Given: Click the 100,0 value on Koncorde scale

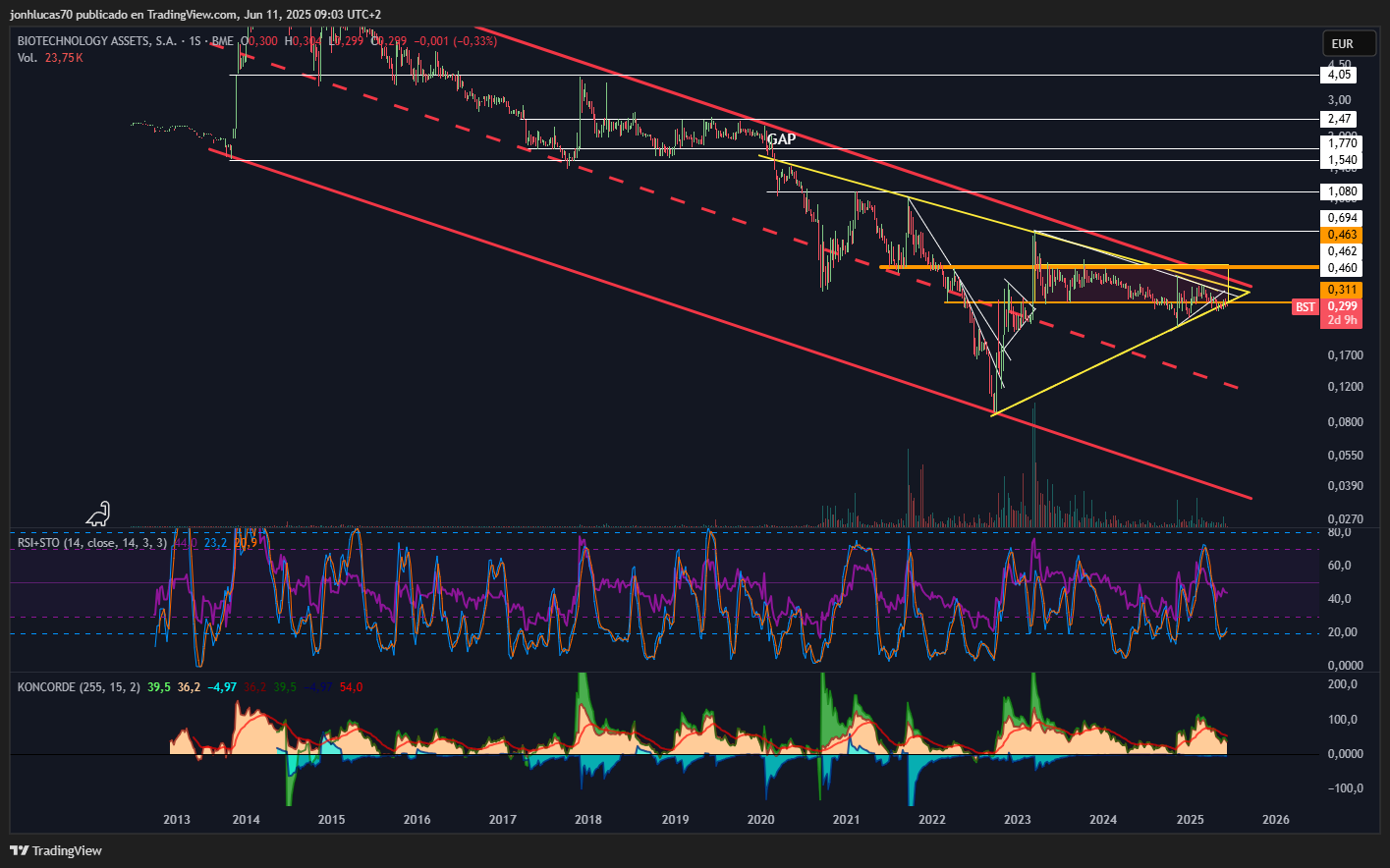Looking at the screenshot, I should click(1342, 720).
